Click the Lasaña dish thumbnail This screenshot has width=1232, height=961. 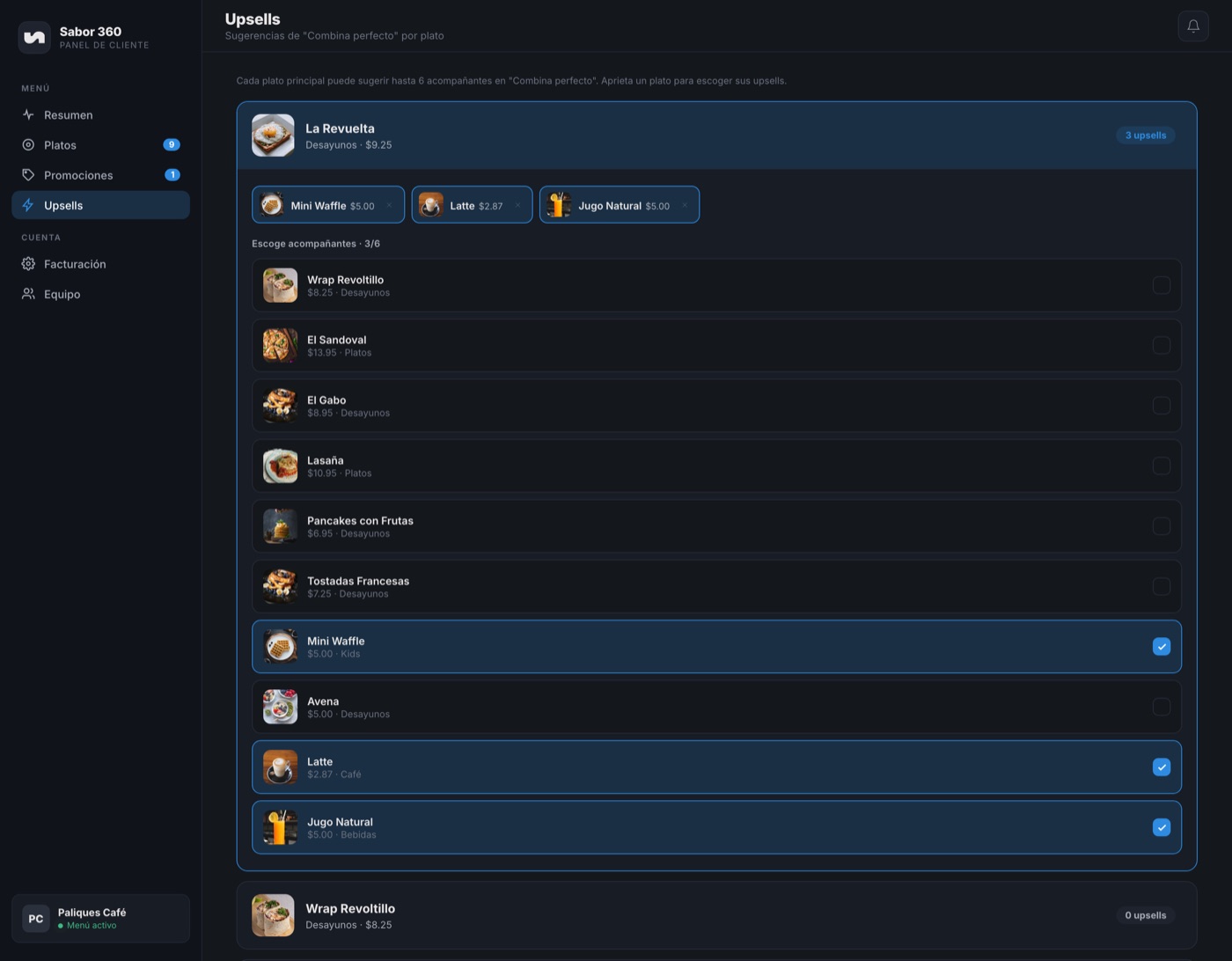tap(280, 466)
